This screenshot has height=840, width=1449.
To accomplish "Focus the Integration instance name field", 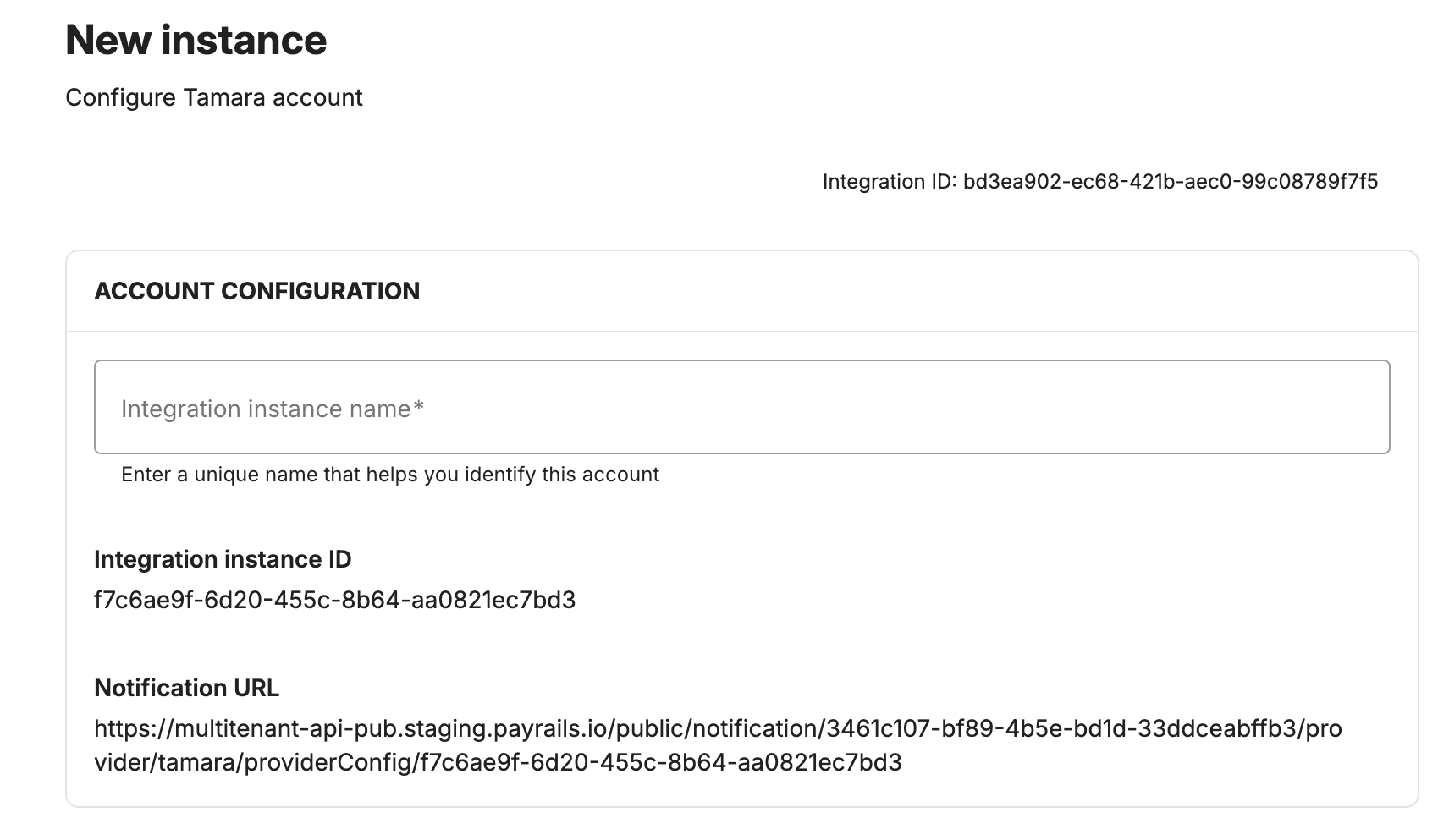I will tap(741, 407).
